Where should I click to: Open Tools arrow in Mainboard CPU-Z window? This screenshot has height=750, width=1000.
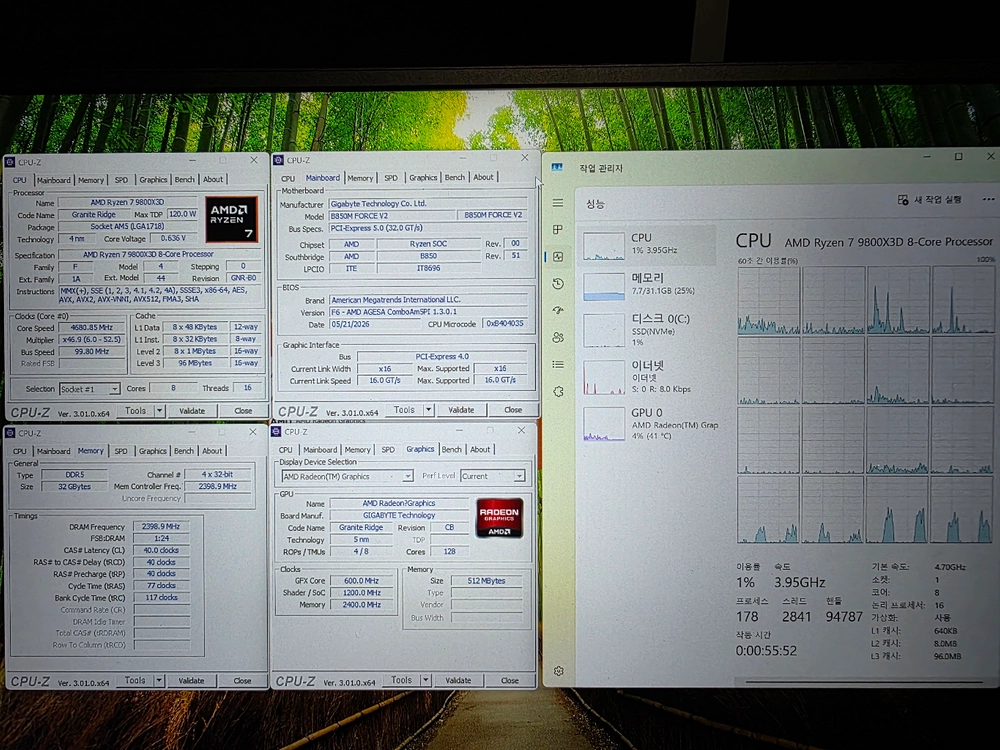coord(429,410)
